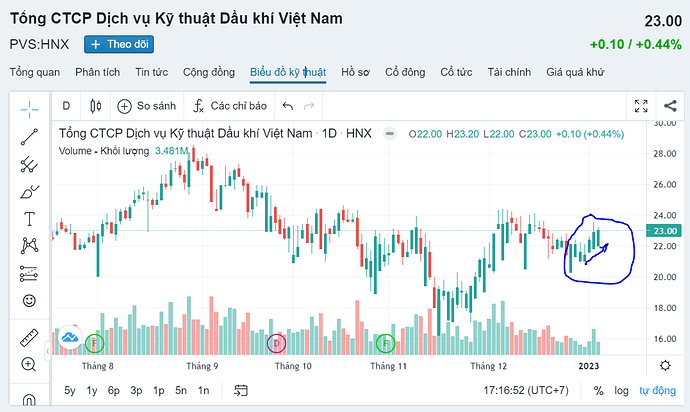
Task: Switch to the 'Tin tức' tab
Action: pos(152,72)
